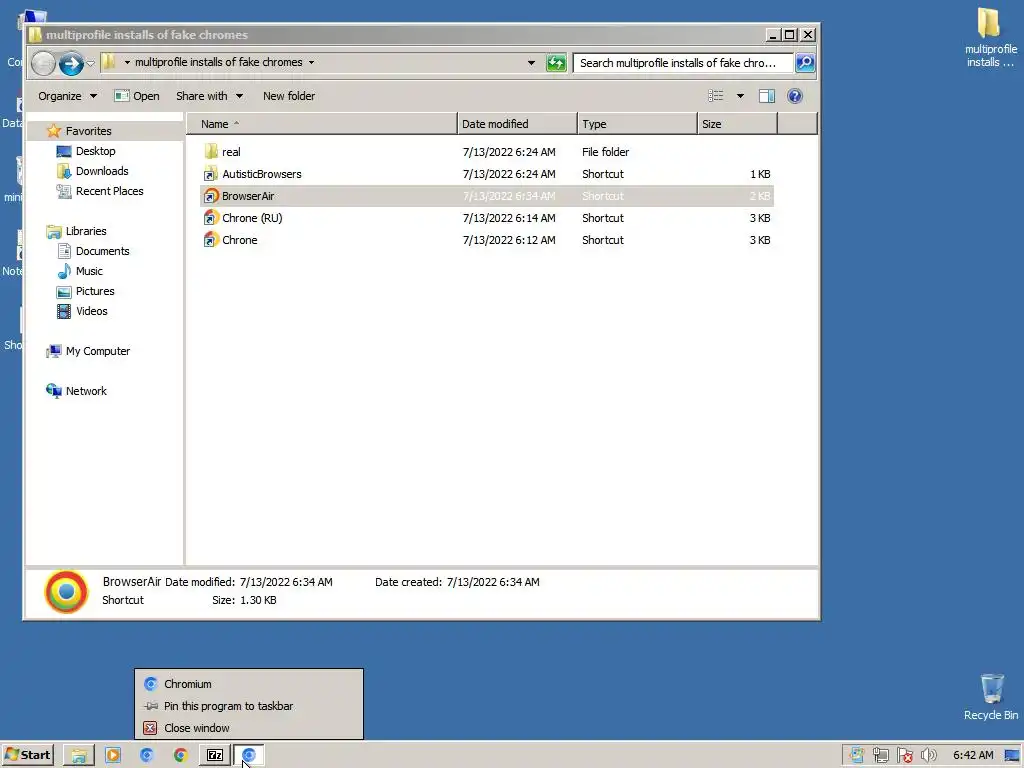Viewport: 1024px width, 768px height.
Task: Sort by the Type column header
Action: [637, 123]
